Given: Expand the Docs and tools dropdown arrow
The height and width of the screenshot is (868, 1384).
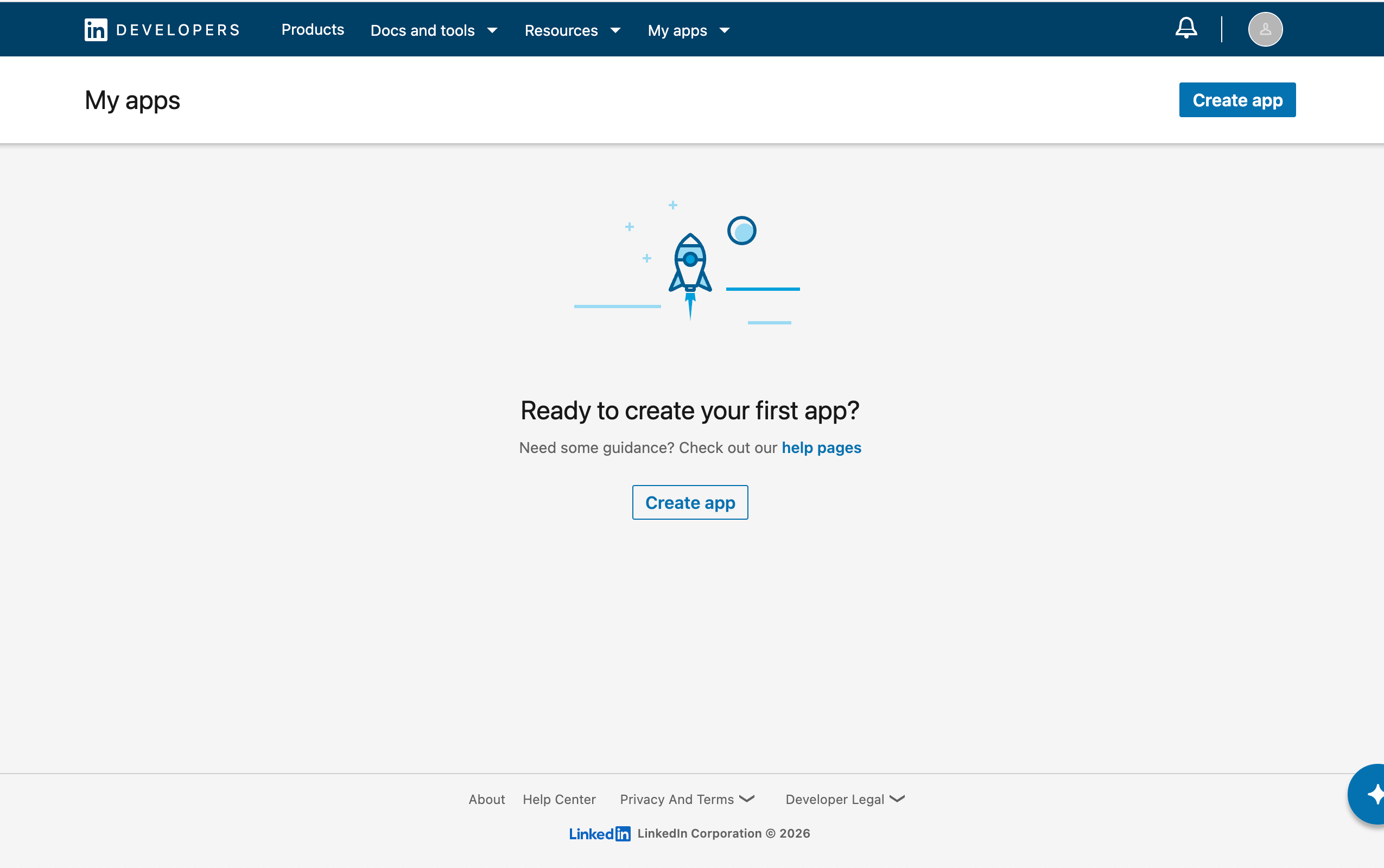Looking at the screenshot, I should 492,30.
